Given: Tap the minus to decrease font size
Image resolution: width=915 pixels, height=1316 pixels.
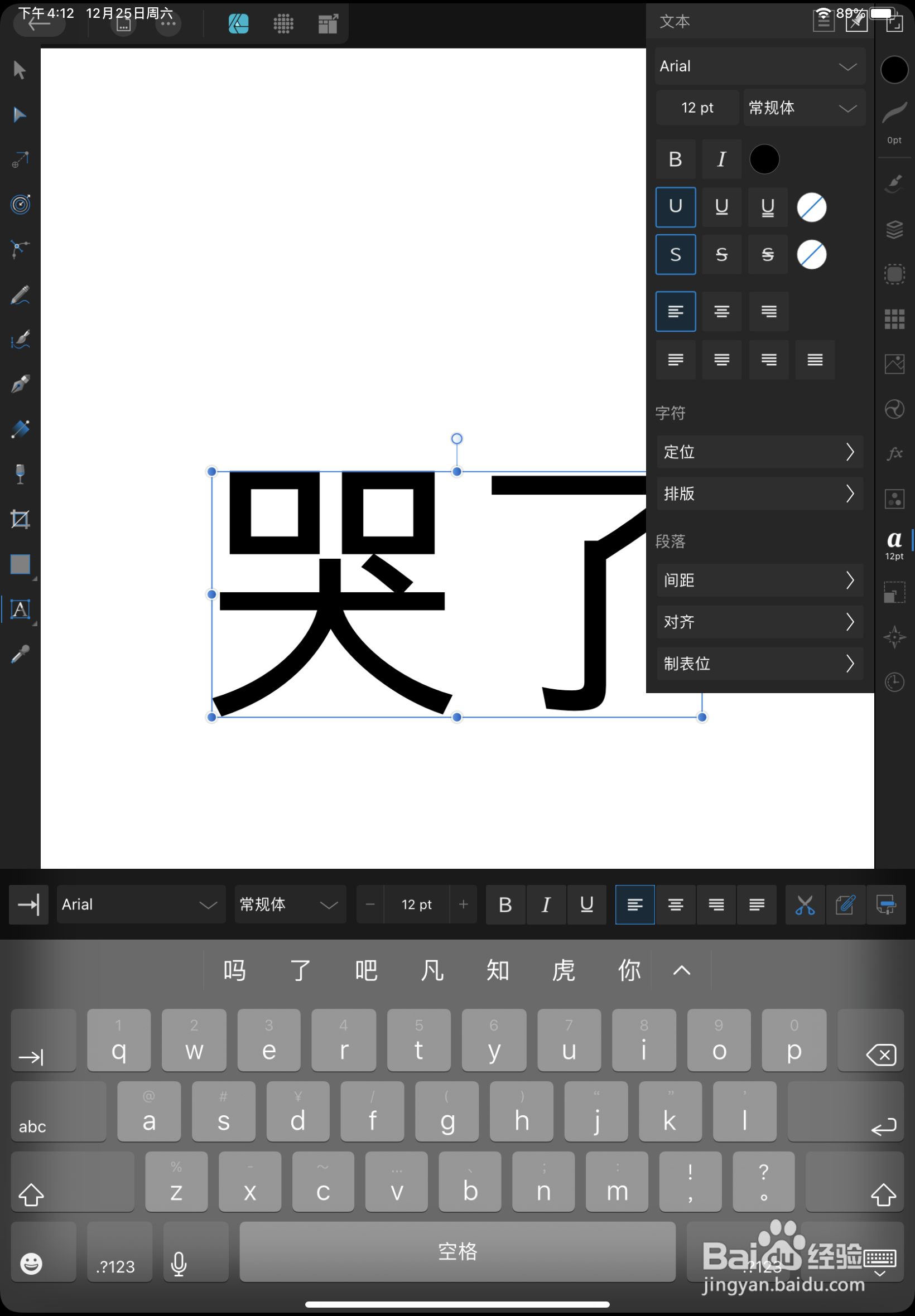Looking at the screenshot, I should [370, 904].
